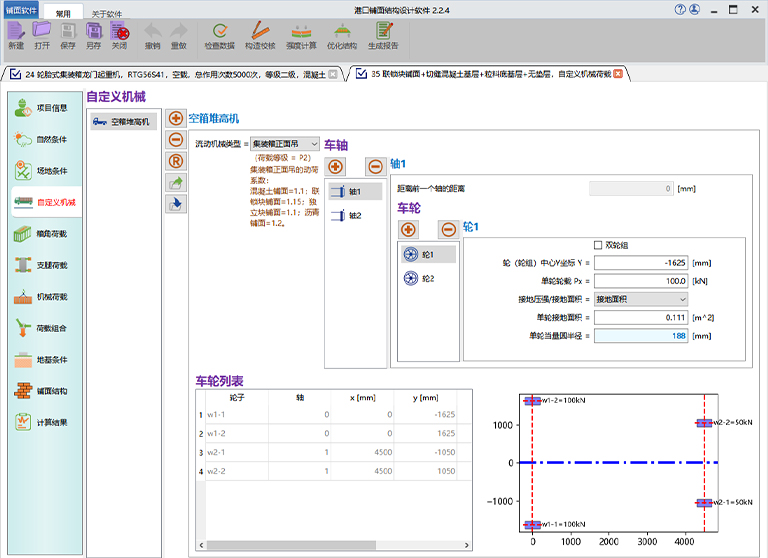Click the 单轮轮载 Px input field
The image size is (768, 558).
pyautogui.click(x=640, y=281)
